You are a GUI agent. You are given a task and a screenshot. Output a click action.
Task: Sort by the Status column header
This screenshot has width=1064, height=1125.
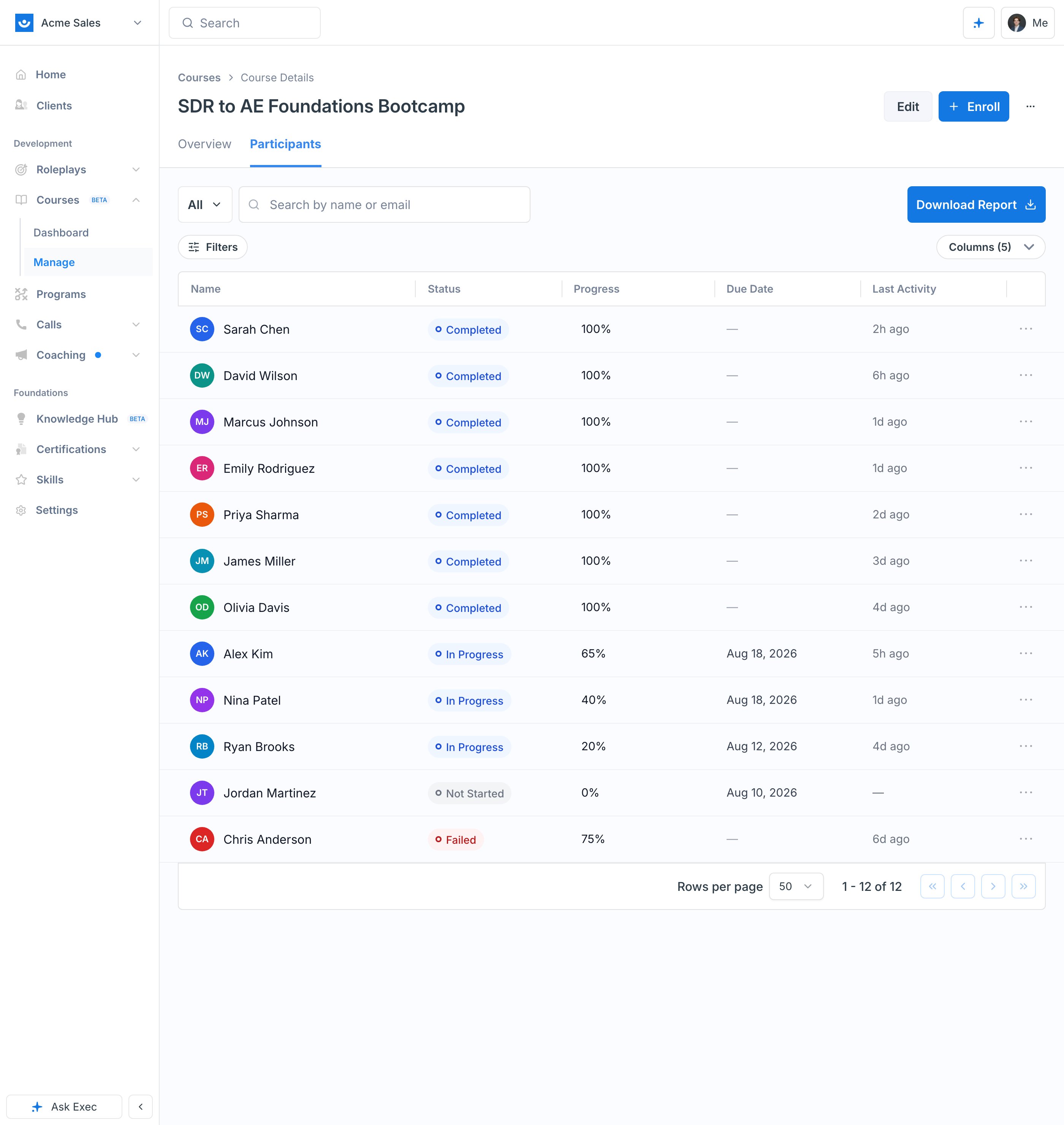(x=443, y=289)
